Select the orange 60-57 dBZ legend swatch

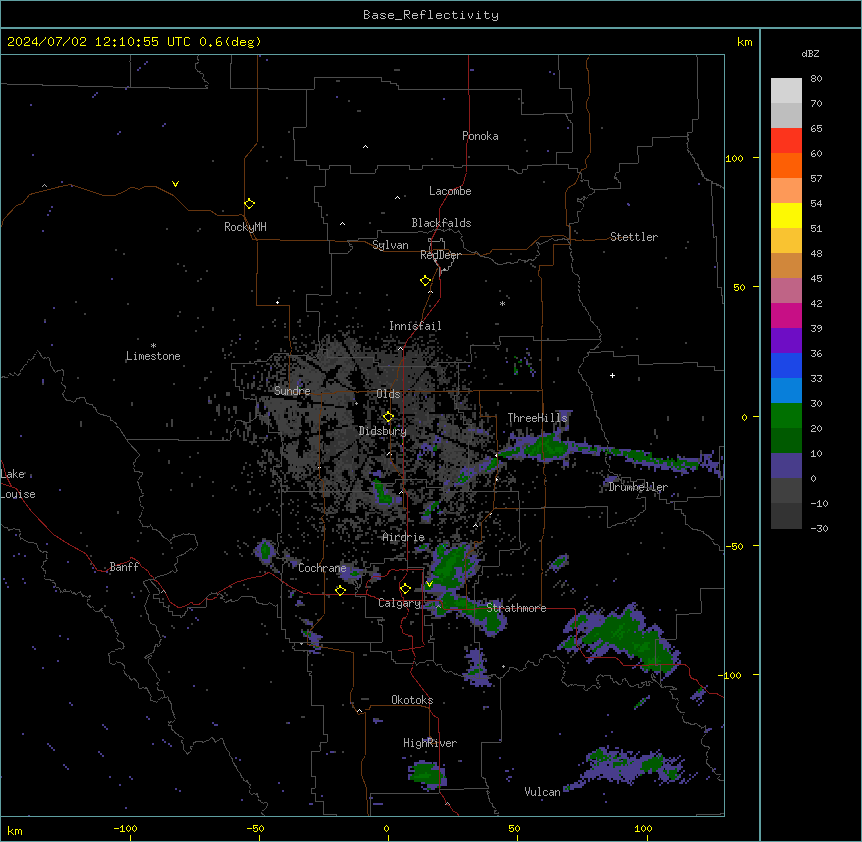(x=786, y=165)
